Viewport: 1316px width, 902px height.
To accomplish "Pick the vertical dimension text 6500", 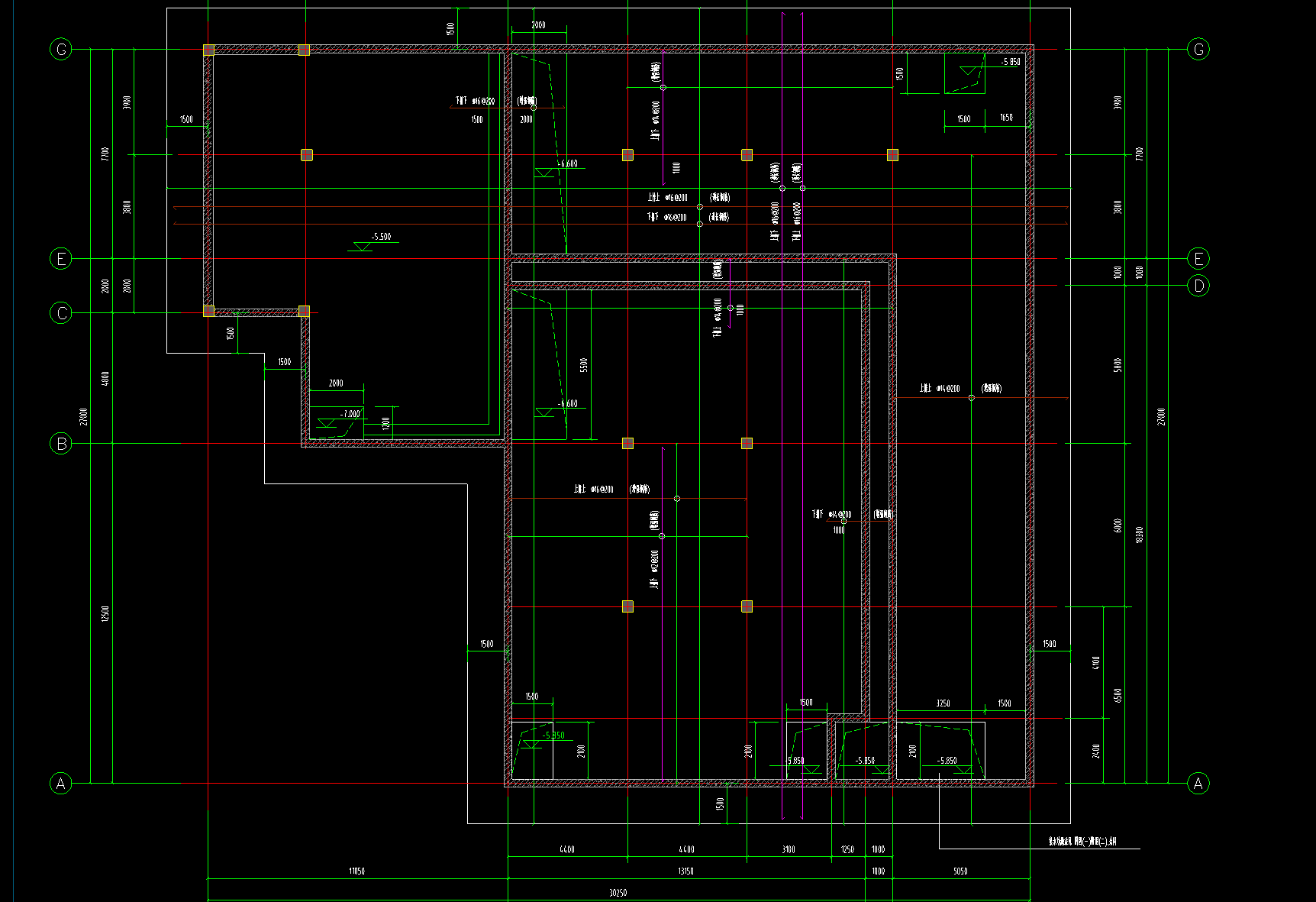I will (x=1118, y=696).
